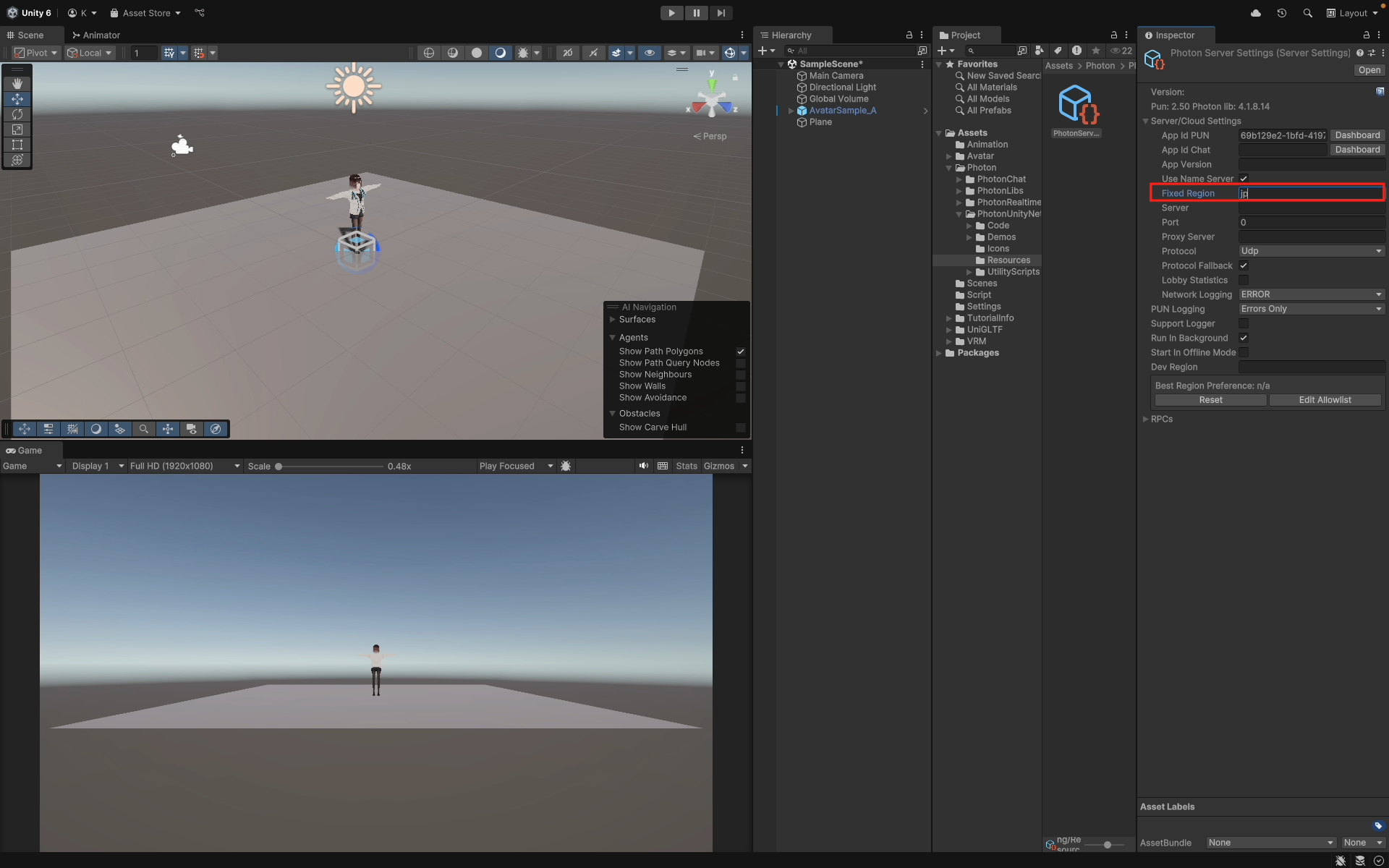Viewport: 1389px width, 868px height.
Task: Select the Rotate tool
Action: click(x=17, y=114)
